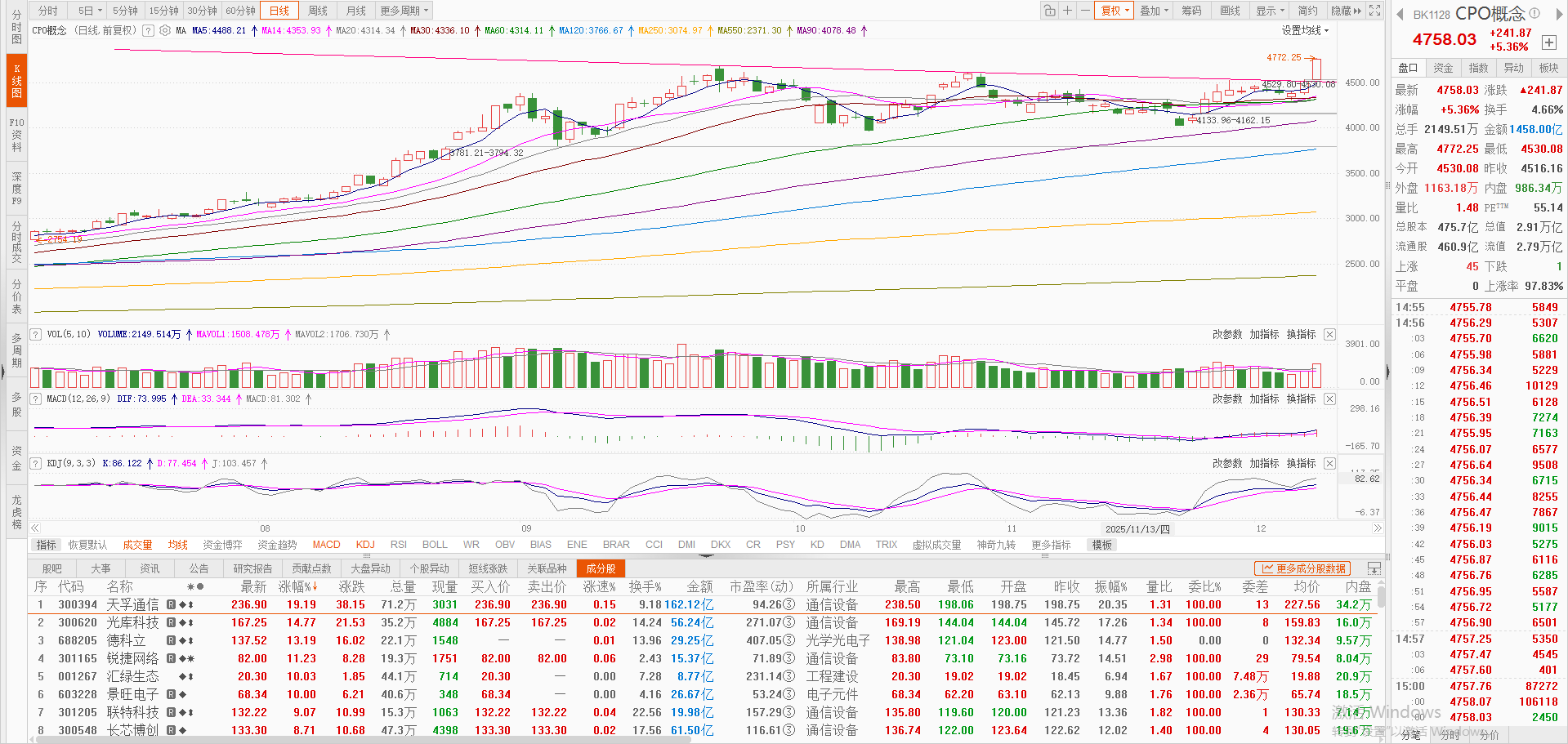The image size is (1568, 744).
Task: Click 更多成分股数据 button
Action: tap(1303, 568)
